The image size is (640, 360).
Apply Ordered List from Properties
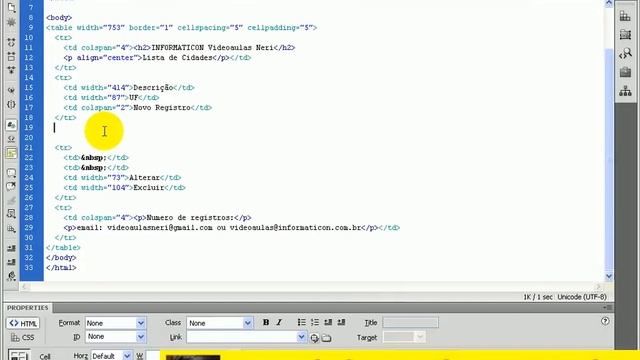[x=315, y=322]
